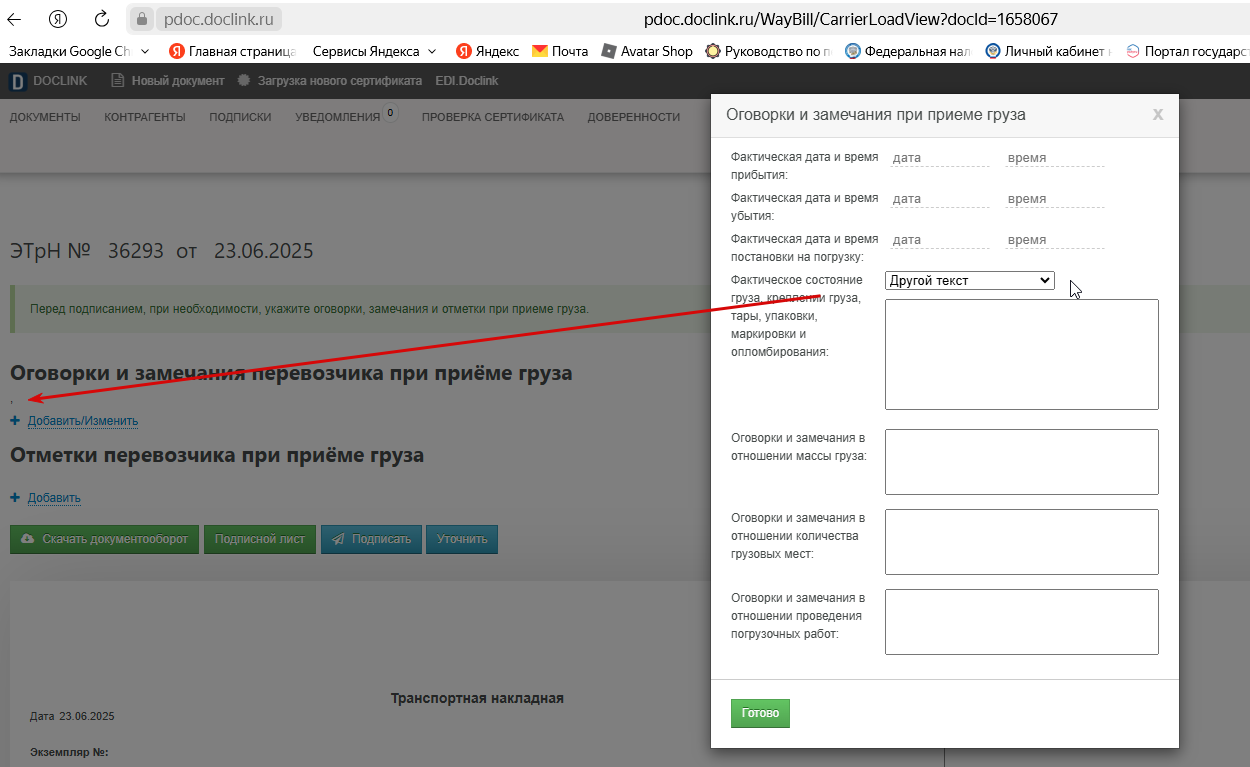This screenshot has width=1250, height=767.
Task: Open the КОНТРАГЕНТЫ menu item
Action: pos(145,117)
